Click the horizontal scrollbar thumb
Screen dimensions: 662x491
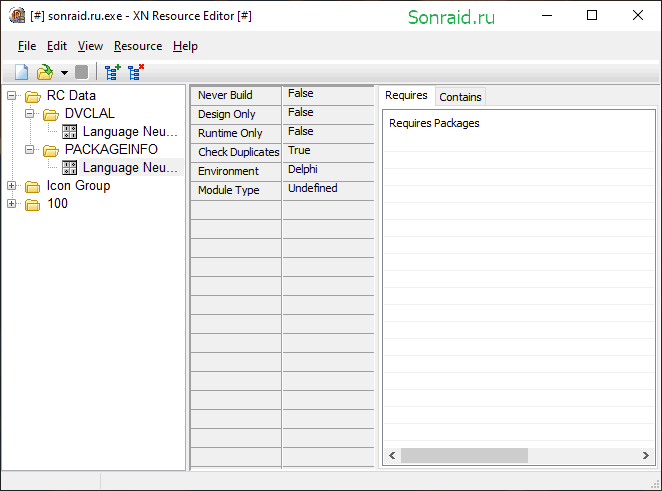464,456
